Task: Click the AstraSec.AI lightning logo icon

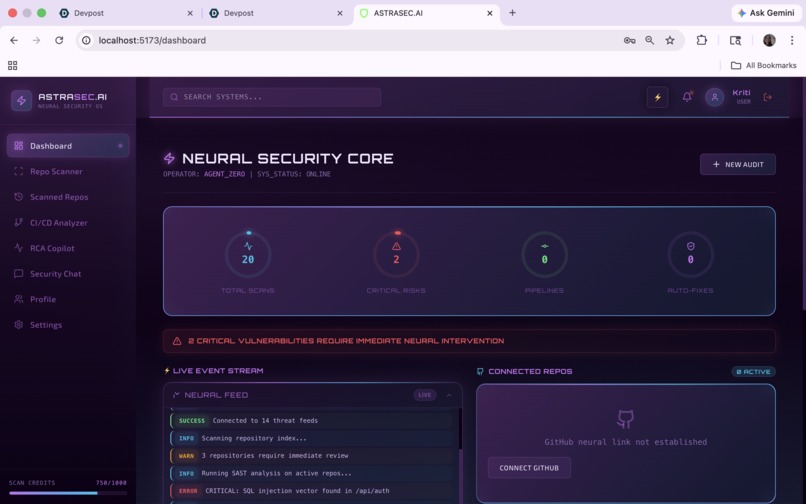Action: click(x=21, y=100)
